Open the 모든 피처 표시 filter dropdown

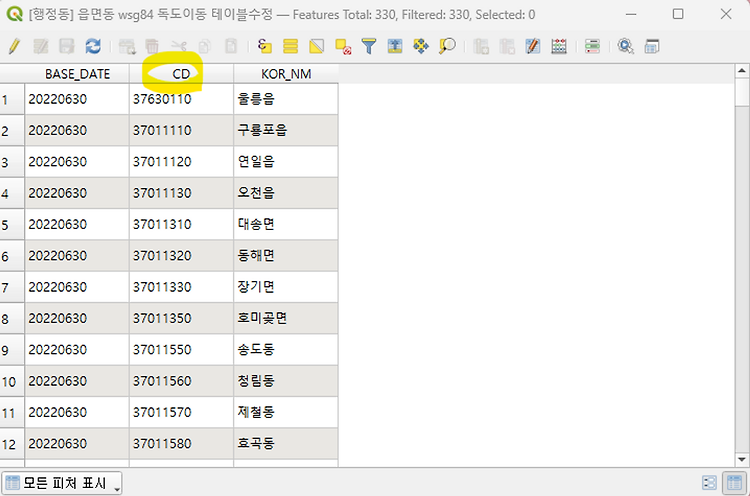click(62, 483)
